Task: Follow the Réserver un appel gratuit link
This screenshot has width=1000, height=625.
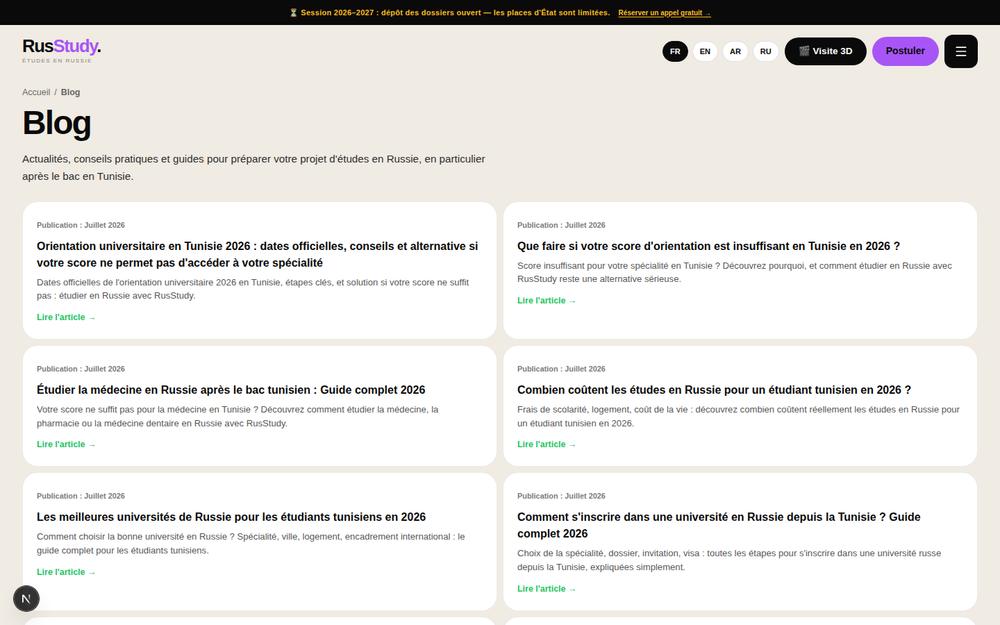Action: click(x=664, y=13)
